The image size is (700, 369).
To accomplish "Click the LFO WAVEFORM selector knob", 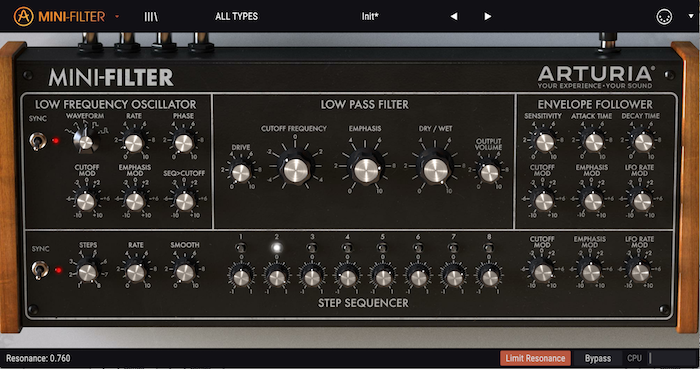I will point(86,142).
